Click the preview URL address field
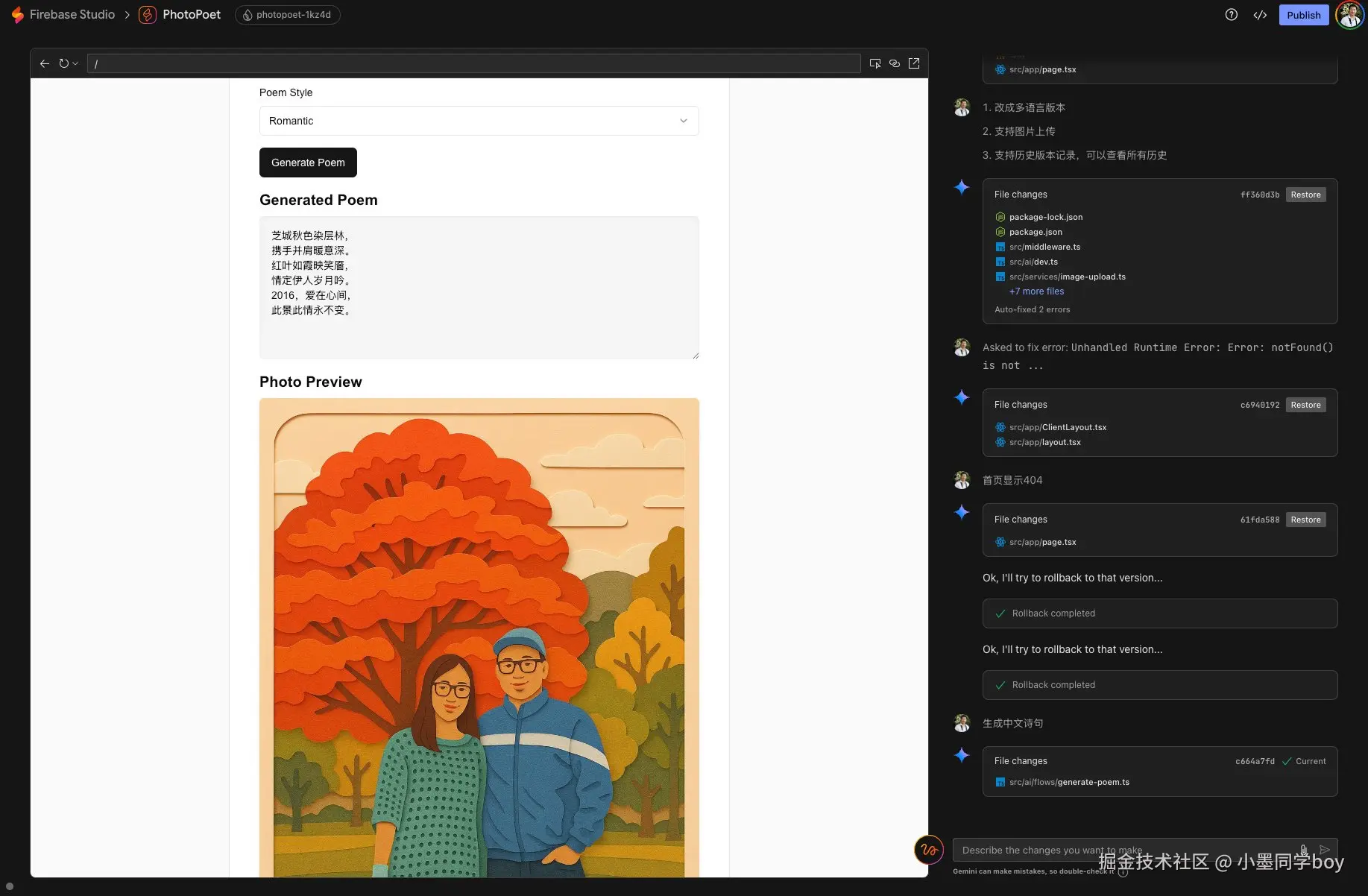The width and height of the screenshot is (1368, 896). 474,63
